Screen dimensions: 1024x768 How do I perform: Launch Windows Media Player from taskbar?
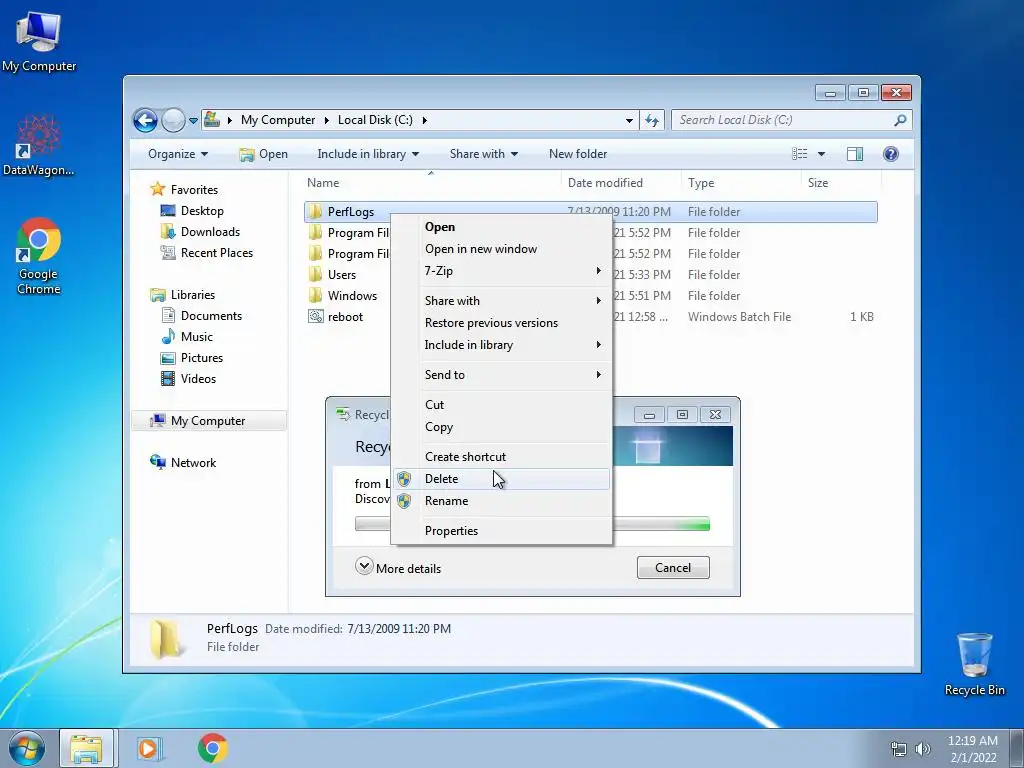tap(148, 748)
